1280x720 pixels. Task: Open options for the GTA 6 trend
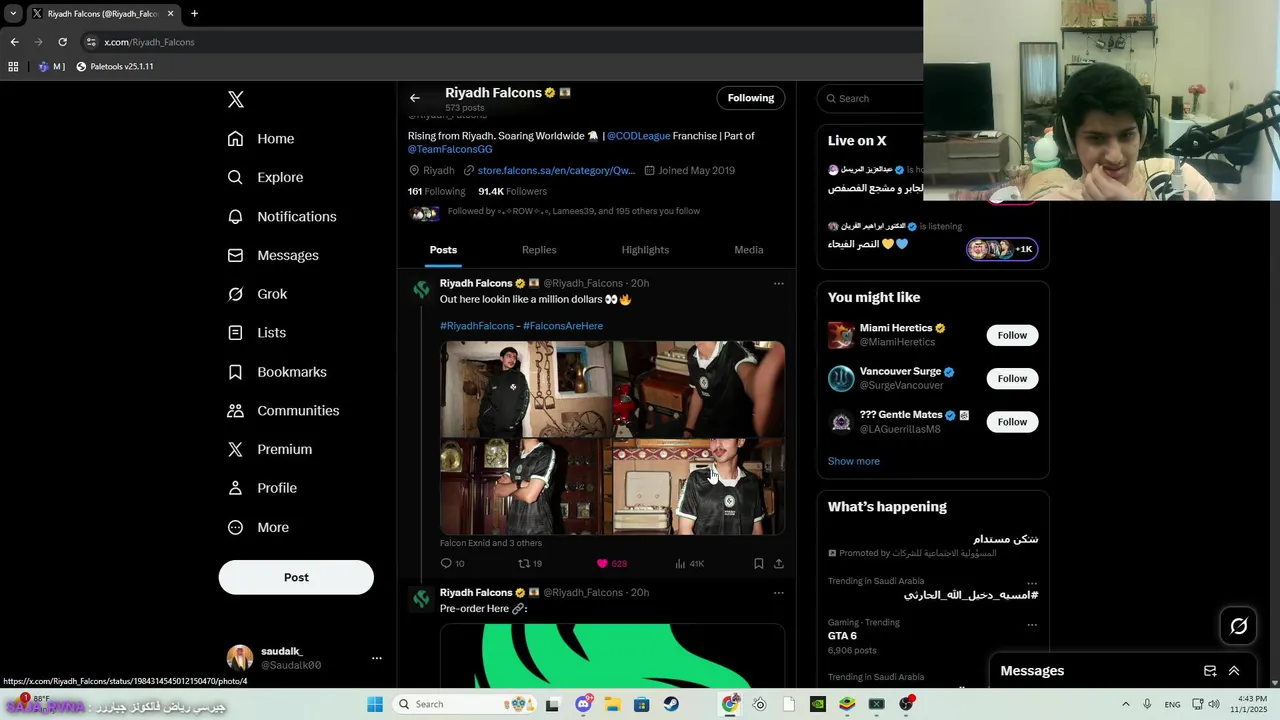1031,625
